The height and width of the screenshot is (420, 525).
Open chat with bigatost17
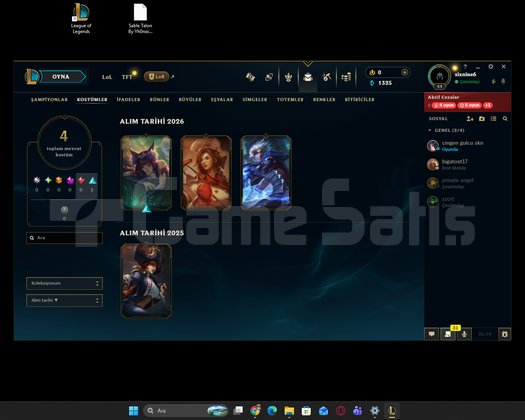click(x=467, y=164)
